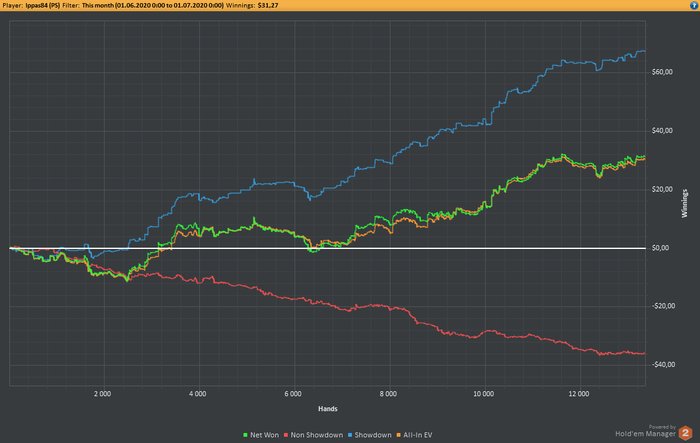Click the $60,00 axis label
700x443 pixels.
click(662, 72)
